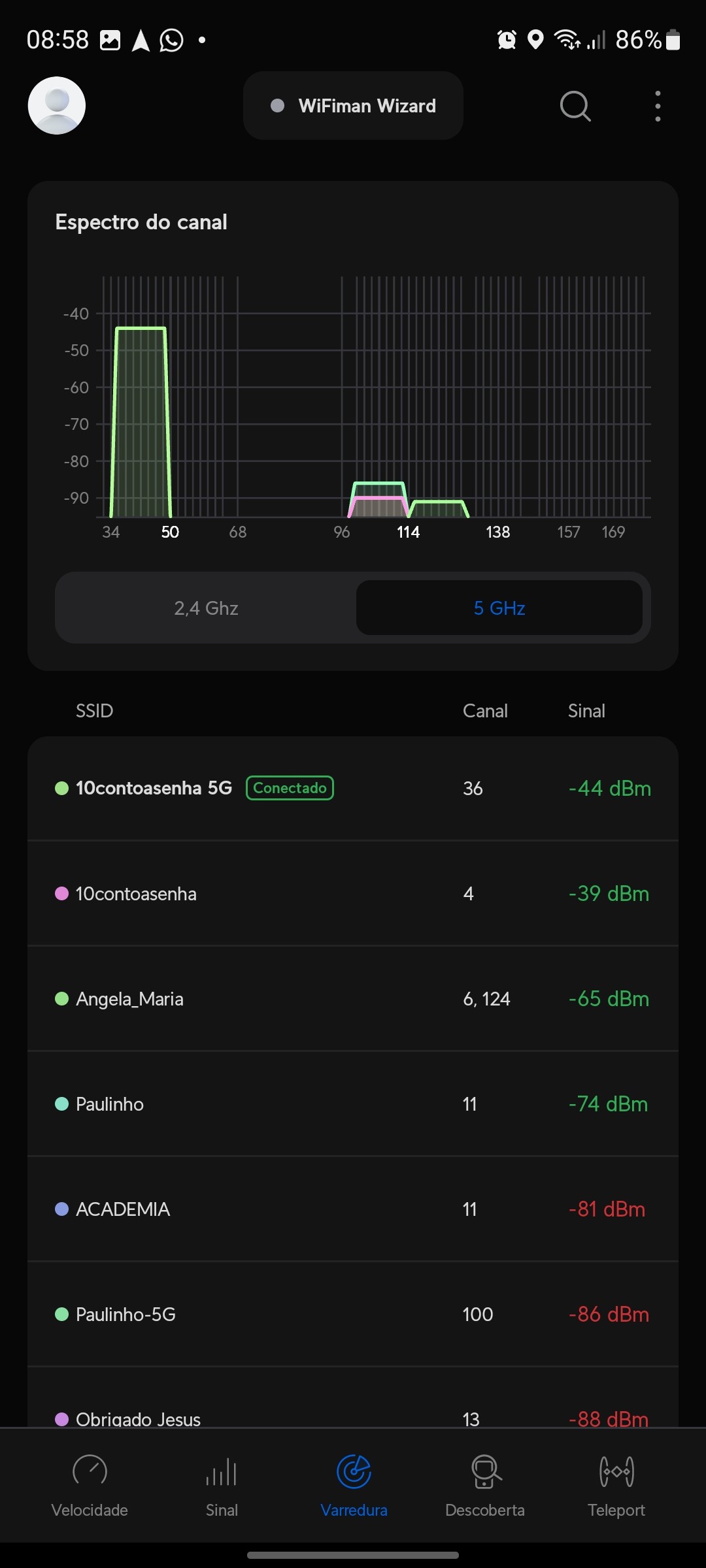Image resolution: width=706 pixels, height=1568 pixels.
Task: Tap the pink dot beside 10contoasenha
Action: [62, 894]
